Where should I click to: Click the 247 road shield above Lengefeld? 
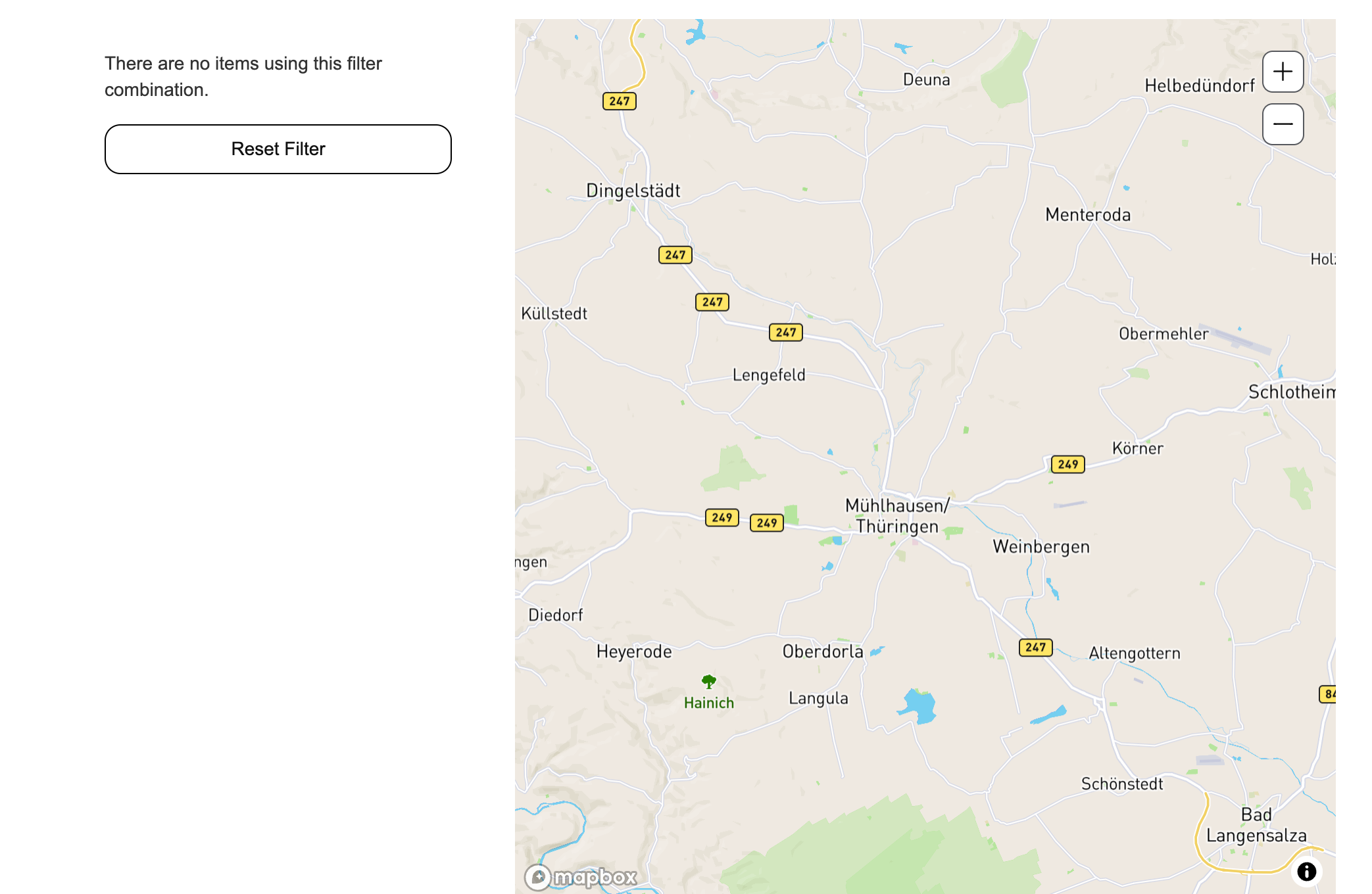click(x=786, y=333)
